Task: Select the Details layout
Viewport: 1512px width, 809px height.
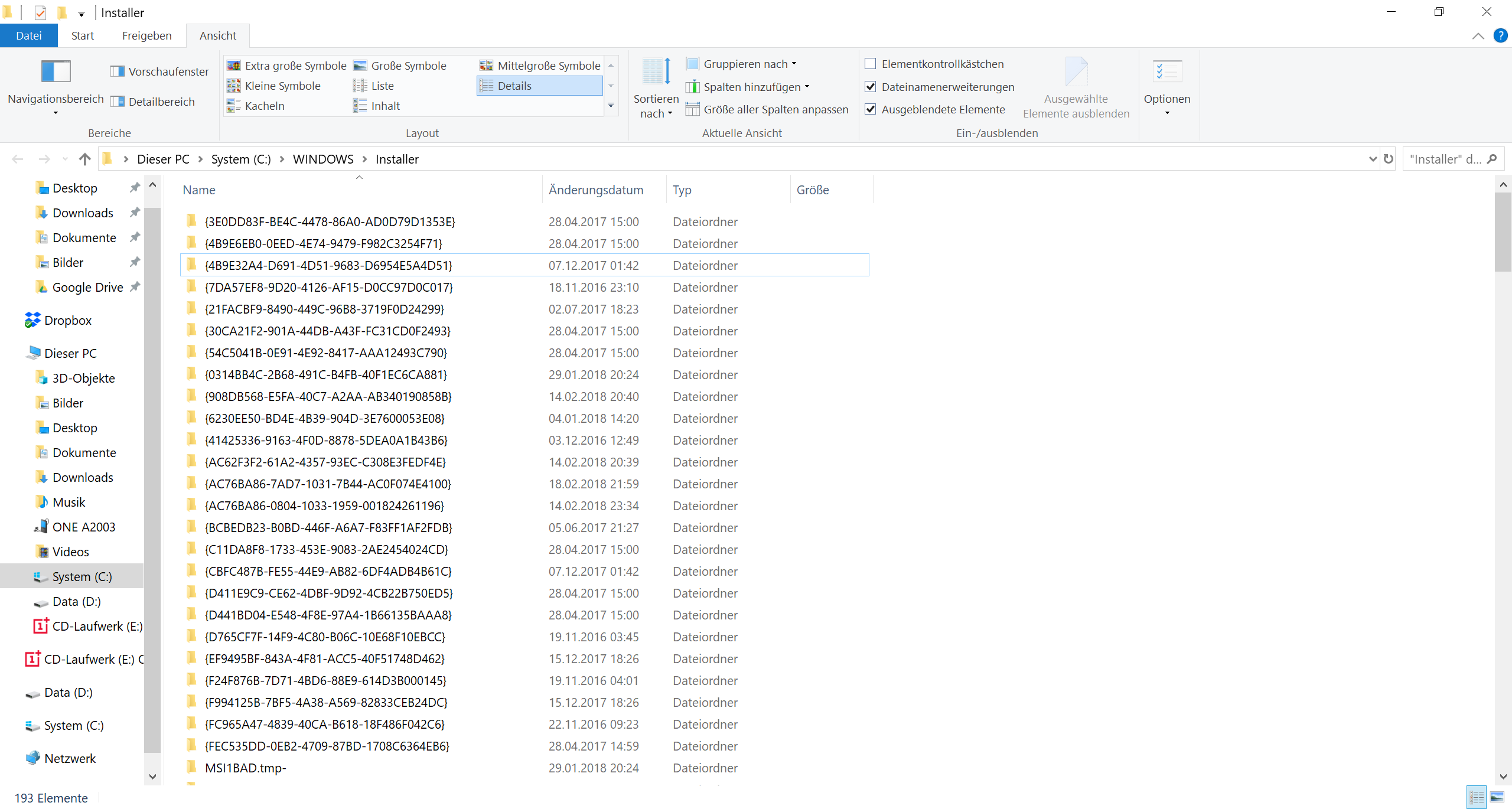Action: tap(539, 86)
